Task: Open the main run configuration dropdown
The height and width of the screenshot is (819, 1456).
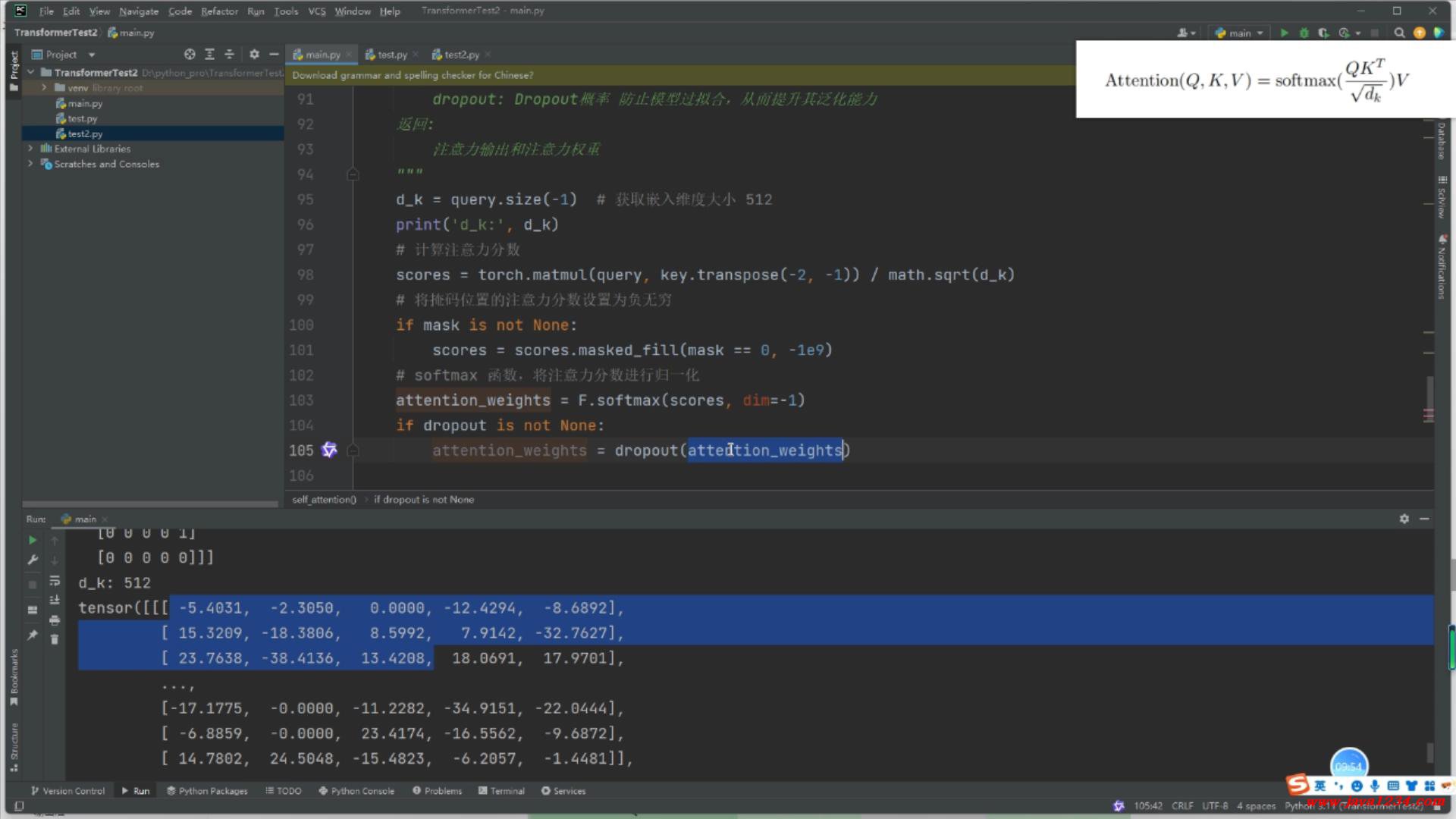Action: (x=1240, y=33)
